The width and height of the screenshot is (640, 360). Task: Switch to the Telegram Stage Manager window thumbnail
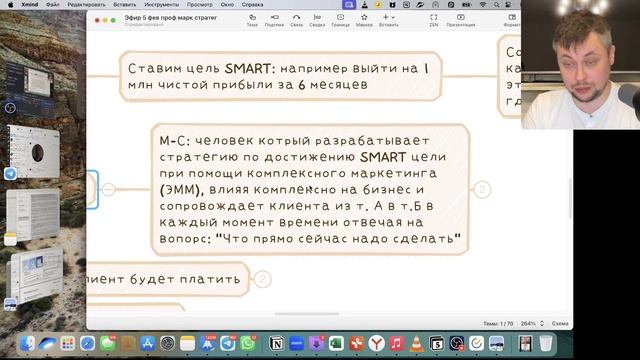click(x=34, y=152)
